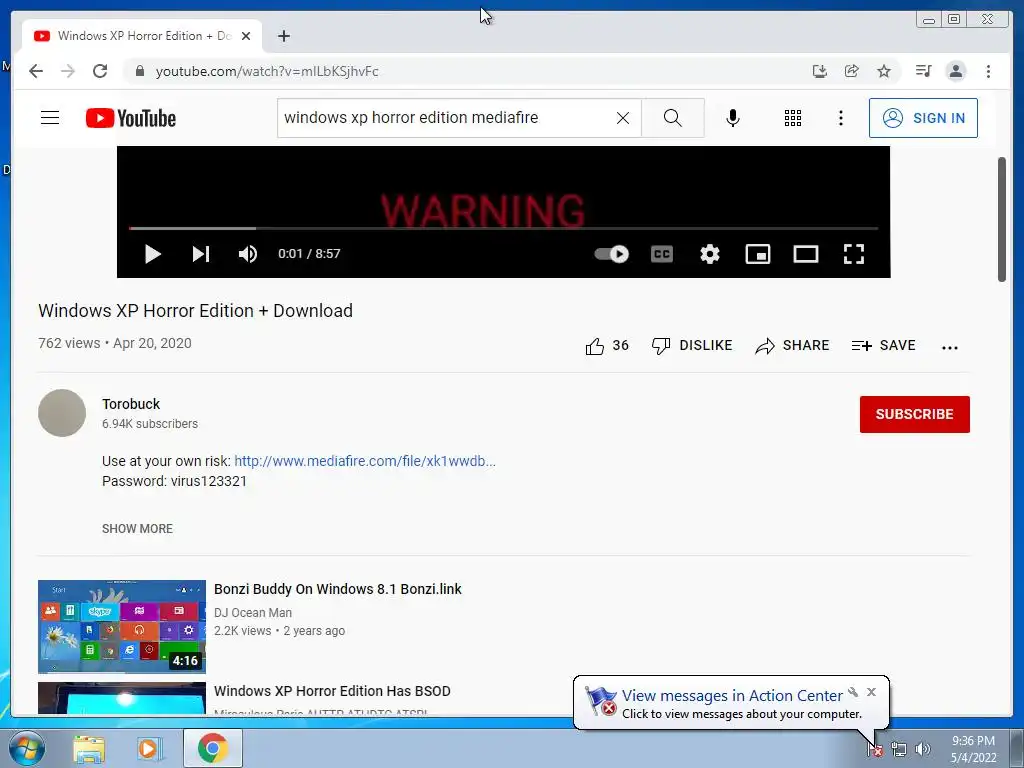The image size is (1024, 768).
Task: Open Windows XP Horror Edition Has BSOD video
Action: 332,691
